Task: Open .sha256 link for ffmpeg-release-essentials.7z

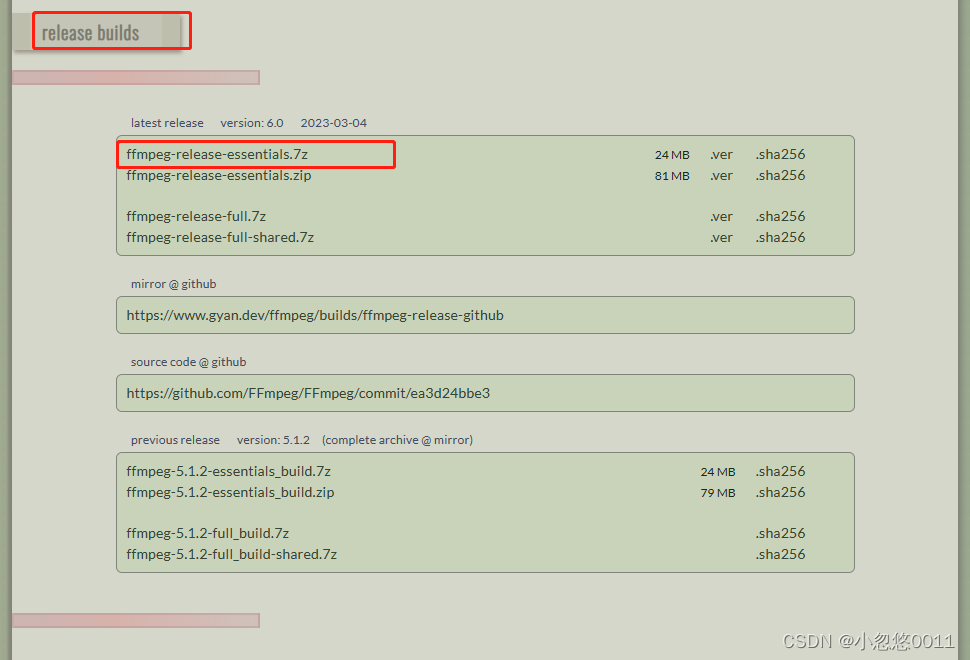Action: coord(780,154)
